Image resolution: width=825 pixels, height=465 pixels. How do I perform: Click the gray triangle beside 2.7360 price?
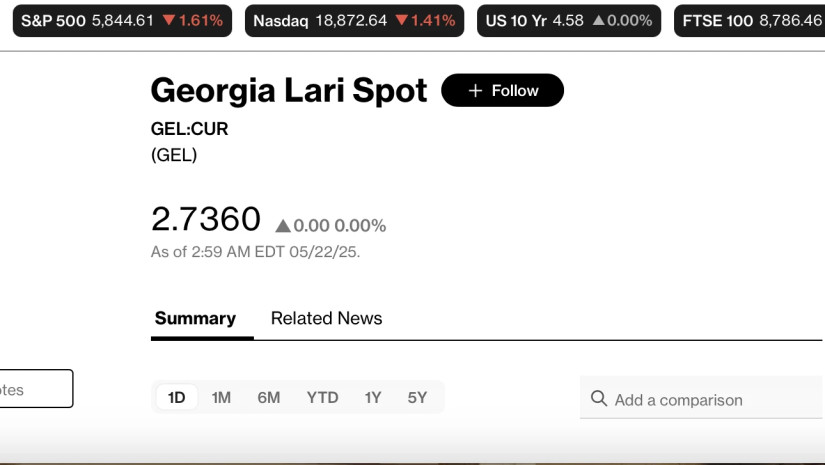click(x=283, y=226)
